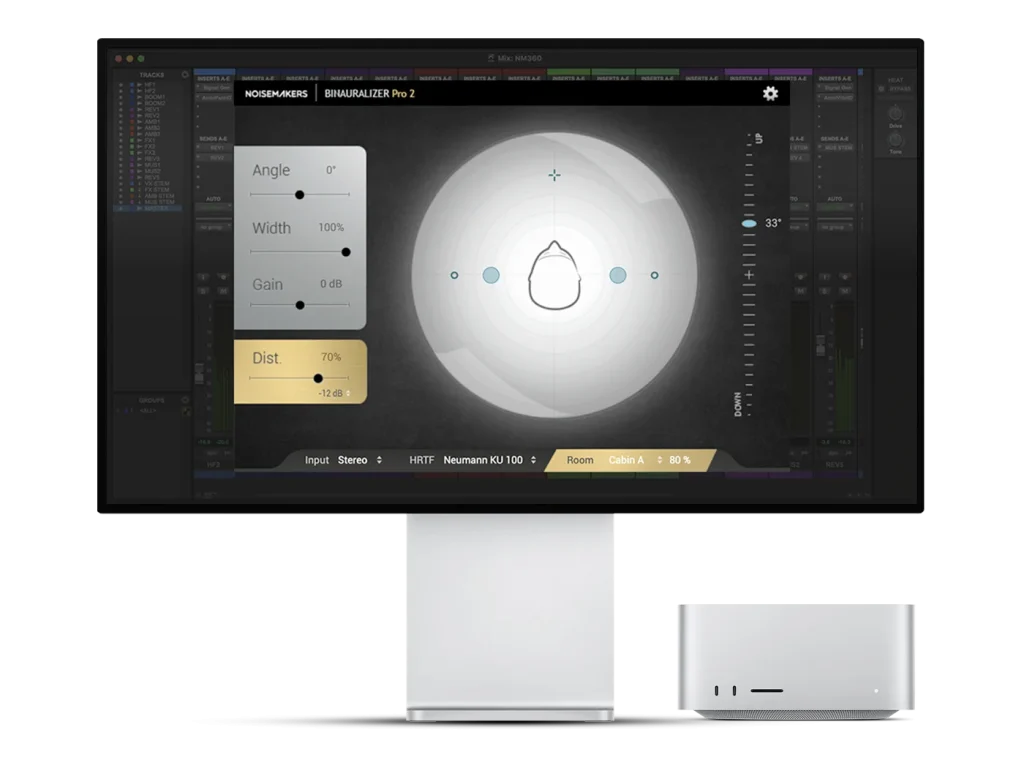Solo the REVS channel with its S button
Image resolution: width=1024 pixels, height=768 pixels.
[x=824, y=290]
